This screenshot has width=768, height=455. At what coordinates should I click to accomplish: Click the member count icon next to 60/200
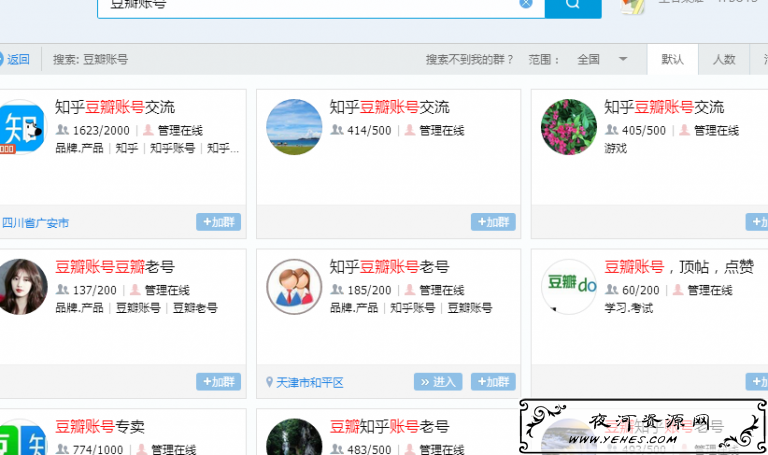[612, 289]
